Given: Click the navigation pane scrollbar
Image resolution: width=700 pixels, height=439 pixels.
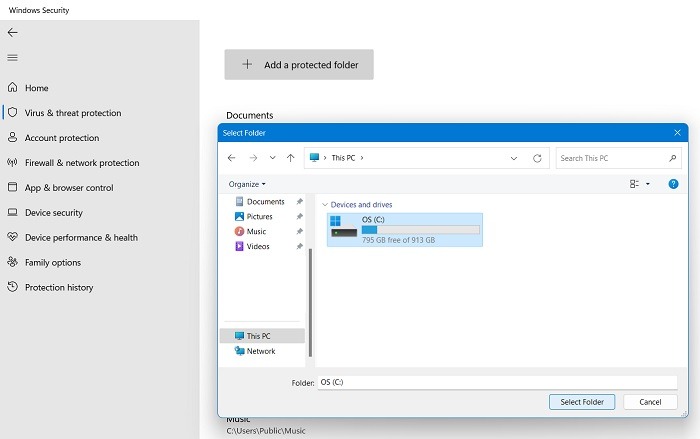Looking at the screenshot, I should coord(310,303).
